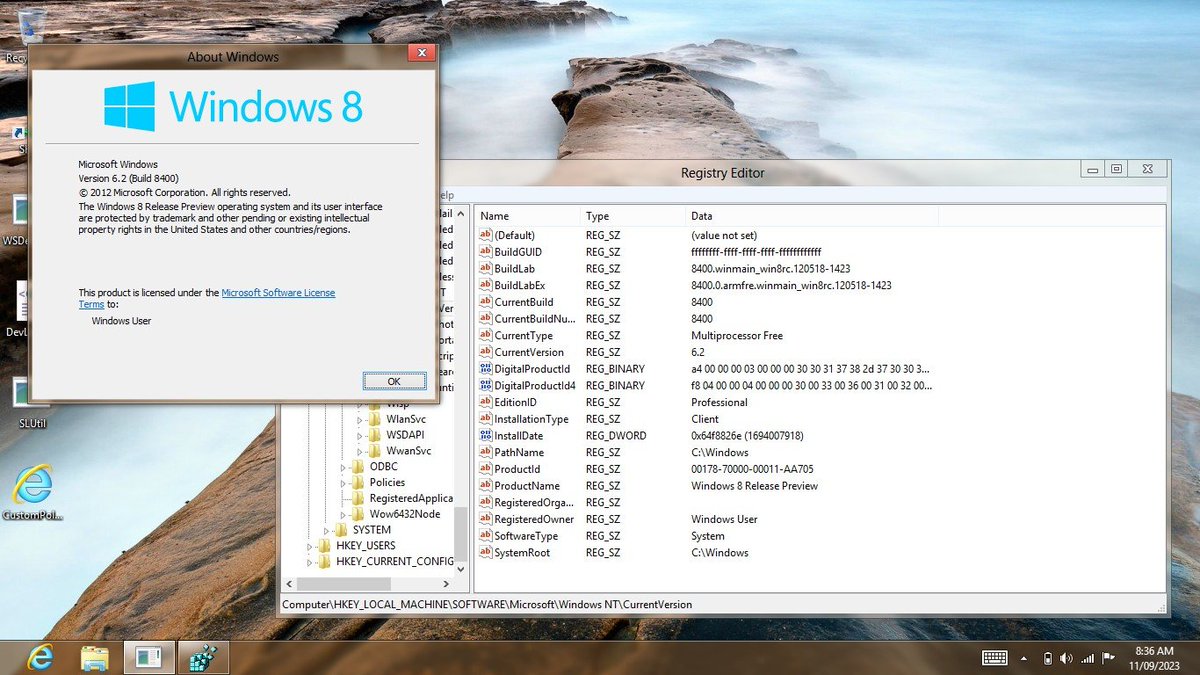Click the OK button in About Windows
This screenshot has height=675, width=1200.
point(394,381)
